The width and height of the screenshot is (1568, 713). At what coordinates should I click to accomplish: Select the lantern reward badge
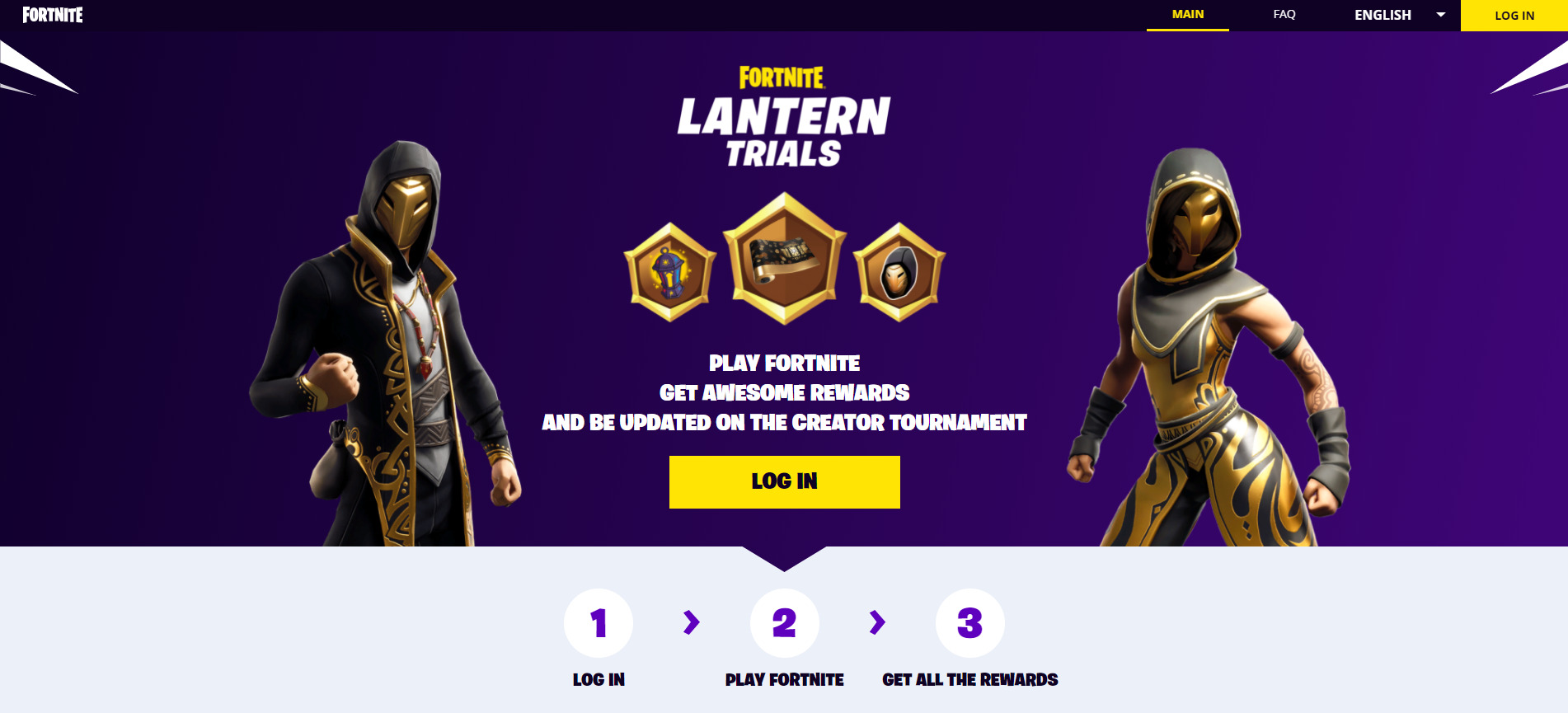click(x=669, y=272)
